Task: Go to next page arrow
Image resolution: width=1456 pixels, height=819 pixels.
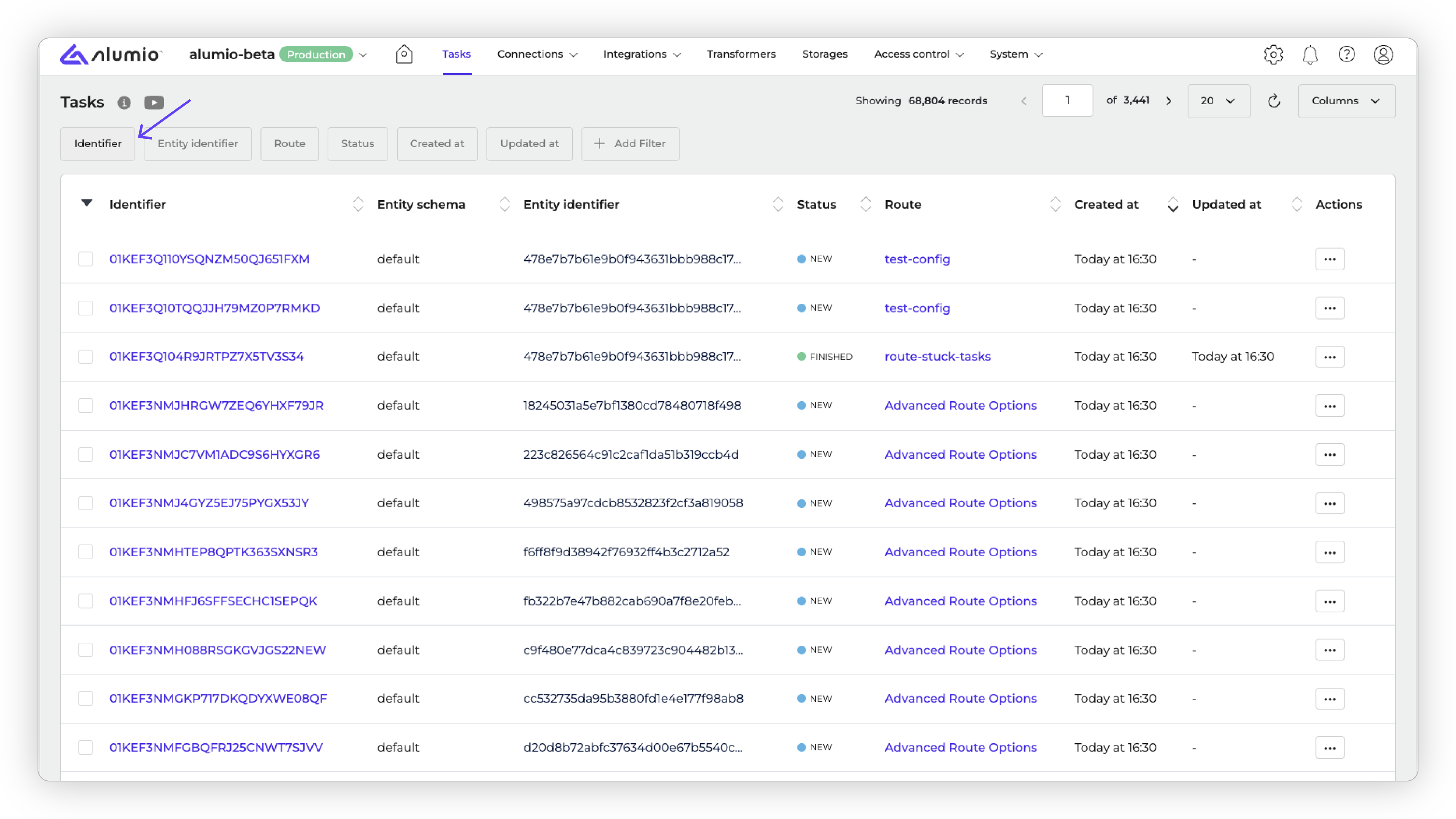Action: click(x=1168, y=101)
